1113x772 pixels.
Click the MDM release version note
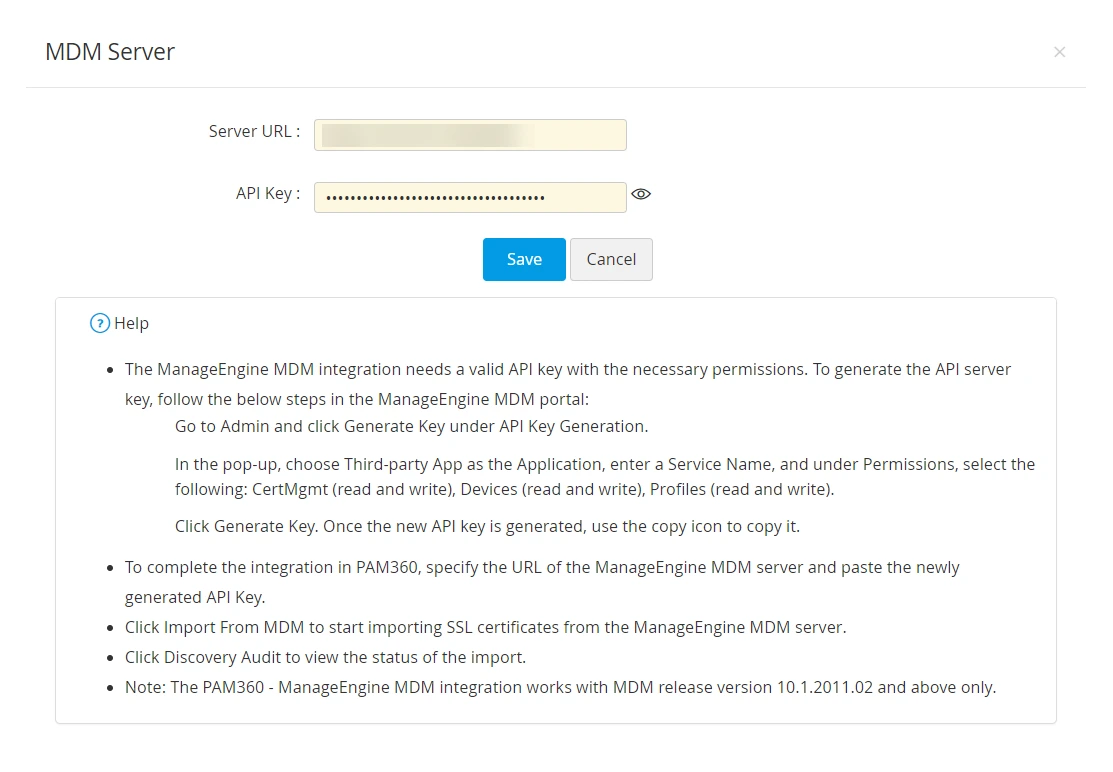561,688
